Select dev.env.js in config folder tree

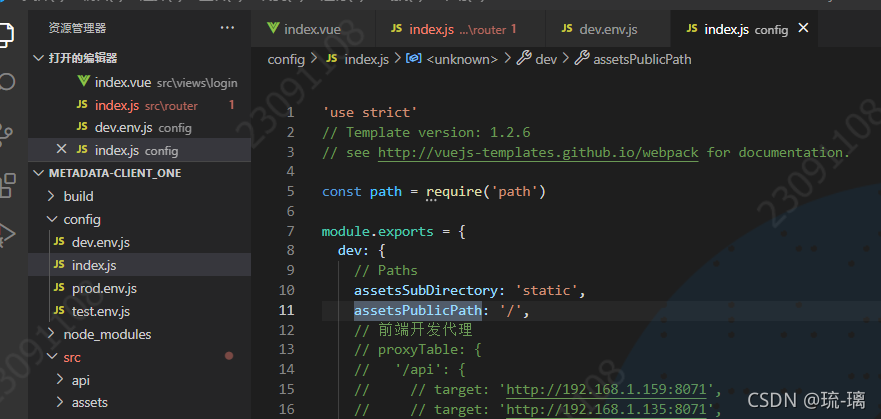coord(139,242)
